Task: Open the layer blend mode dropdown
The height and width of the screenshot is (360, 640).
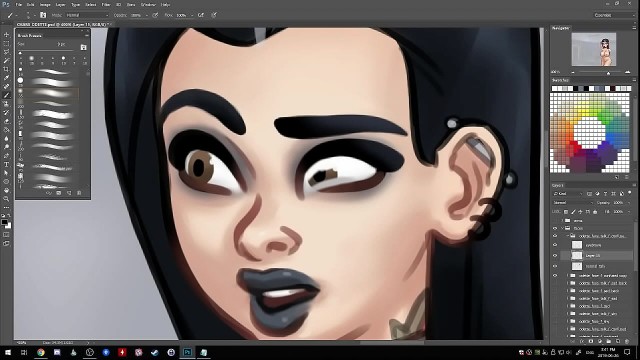Action: pyautogui.click(x=573, y=202)
